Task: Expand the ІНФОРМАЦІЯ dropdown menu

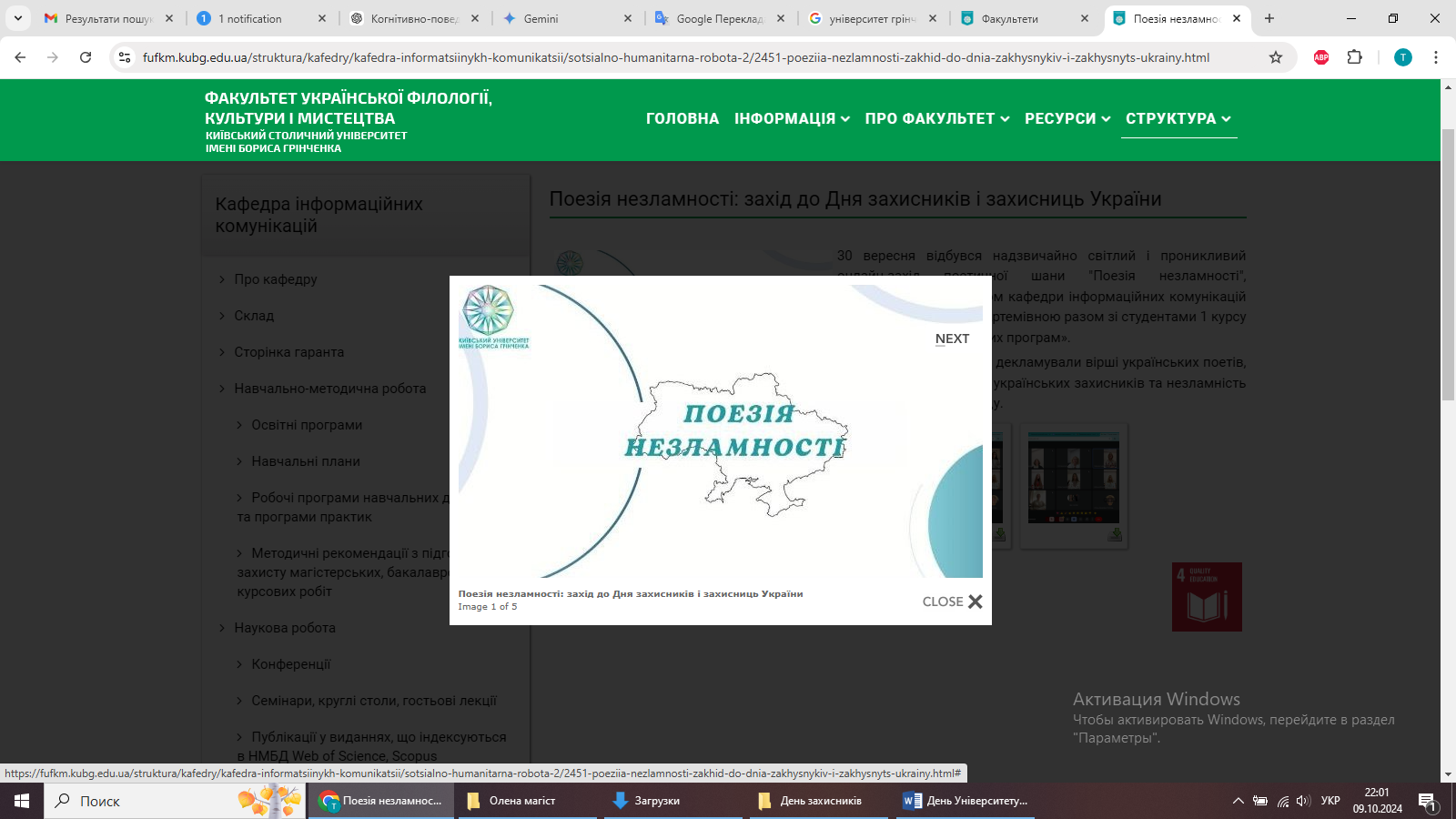Action: (x=792, y=118)
